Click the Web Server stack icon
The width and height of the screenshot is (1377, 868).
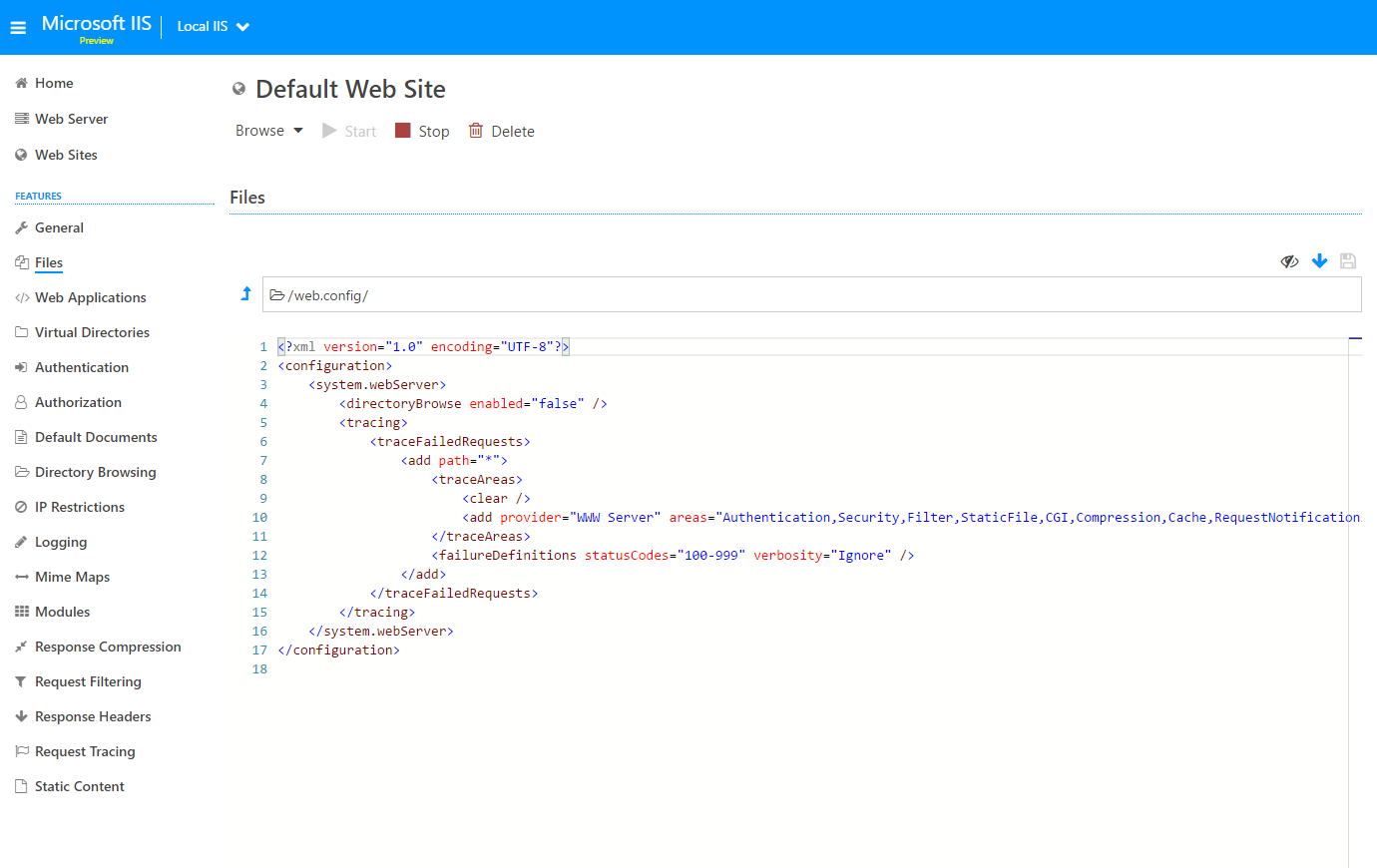21,119
